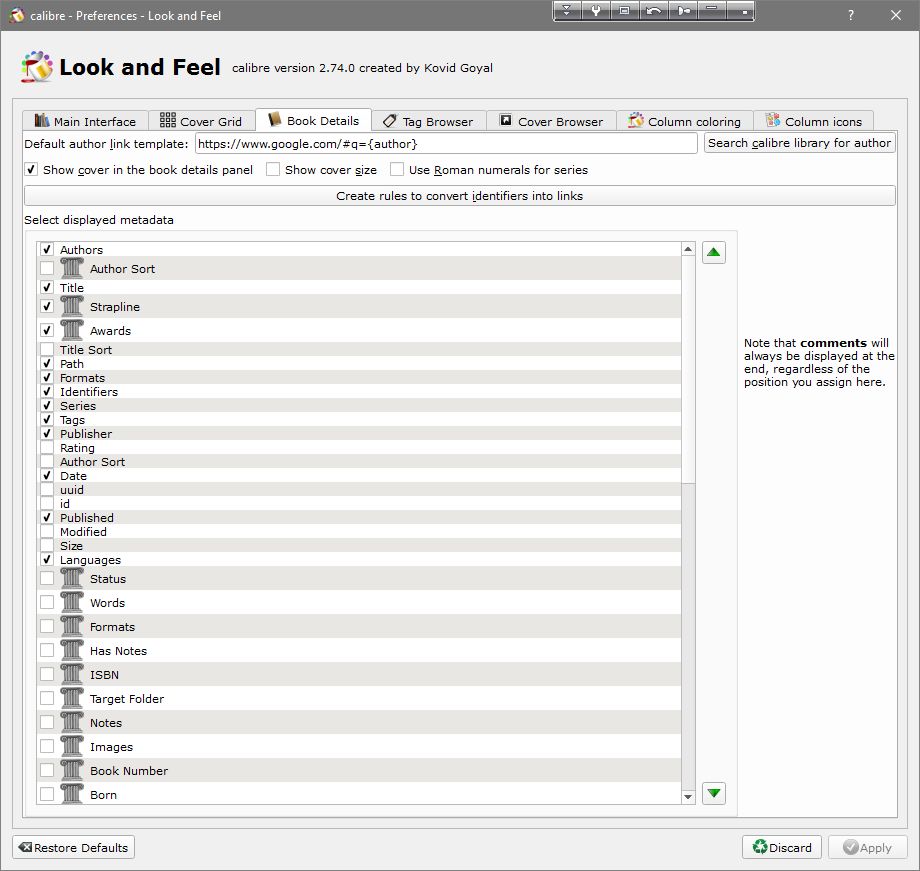Click the calibre app icon in titlebar
The height and width of the screenshot is (871, 920).
pyautogui.click(x=16, y=15)
